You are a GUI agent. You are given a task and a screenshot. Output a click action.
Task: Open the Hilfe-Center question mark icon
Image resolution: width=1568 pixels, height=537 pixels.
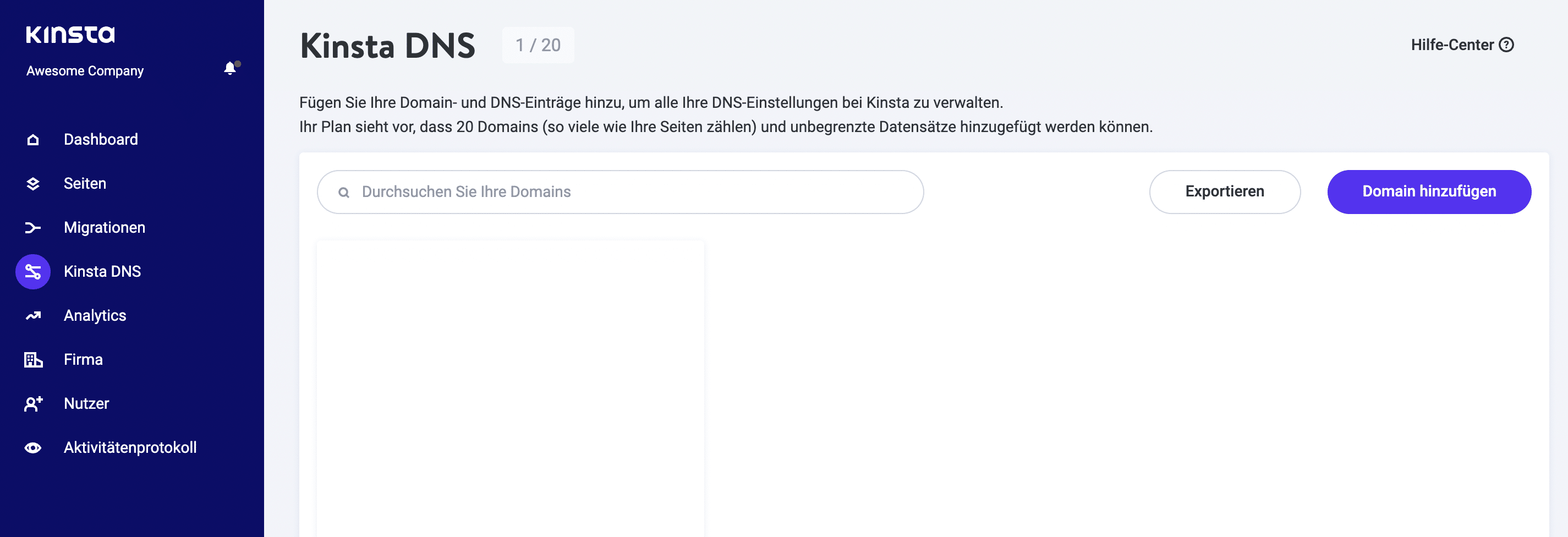(1507, 45)
